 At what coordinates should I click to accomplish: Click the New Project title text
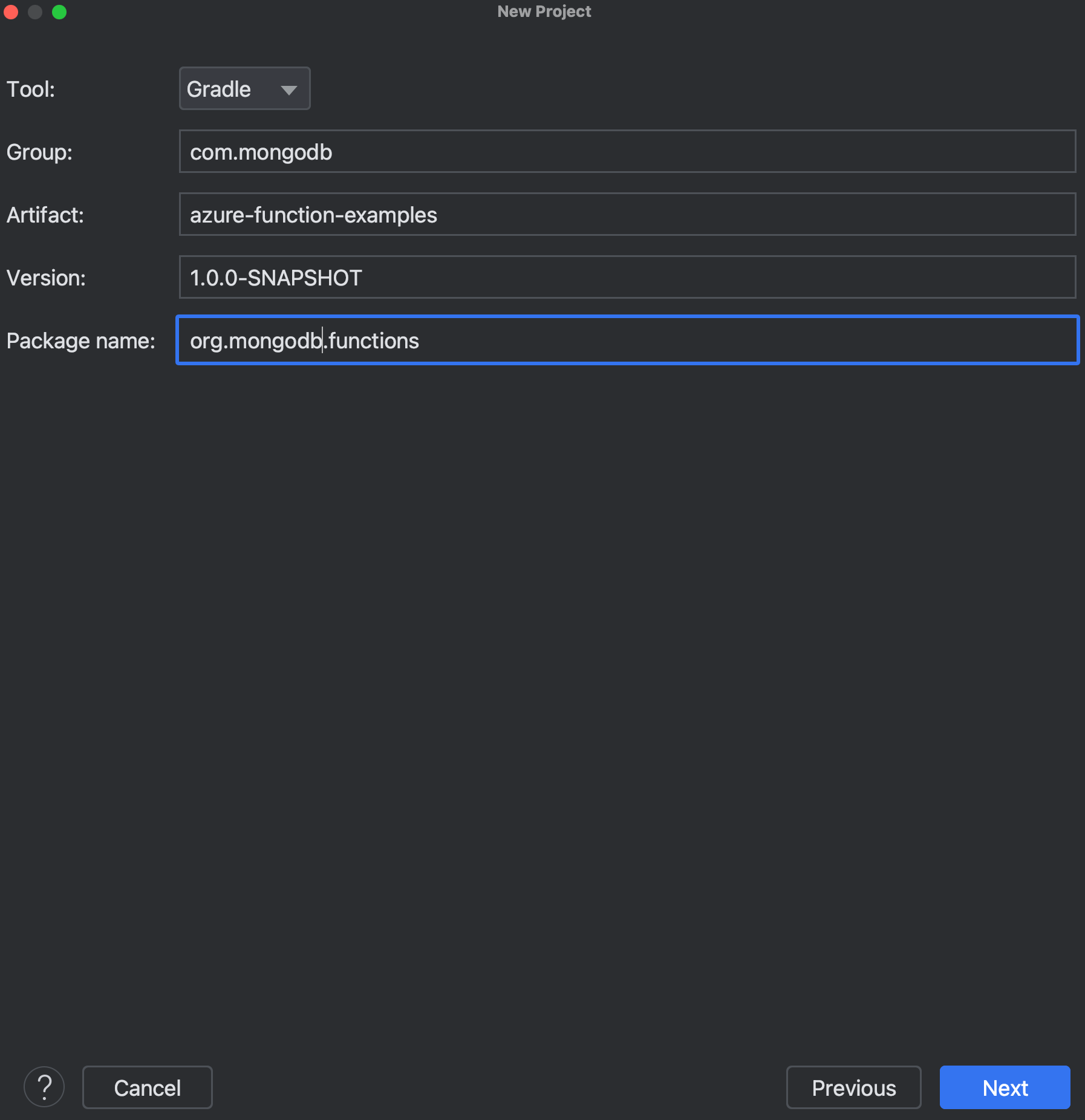click(x=543, y=11)
